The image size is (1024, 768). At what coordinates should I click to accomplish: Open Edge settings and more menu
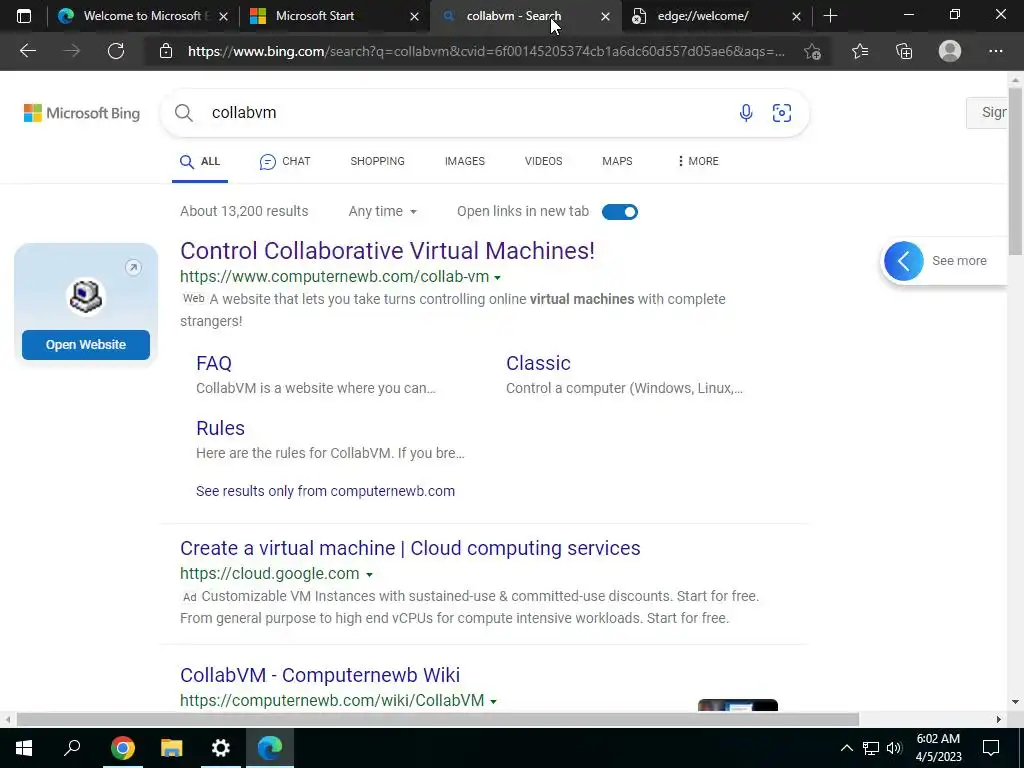click(995, 51)
